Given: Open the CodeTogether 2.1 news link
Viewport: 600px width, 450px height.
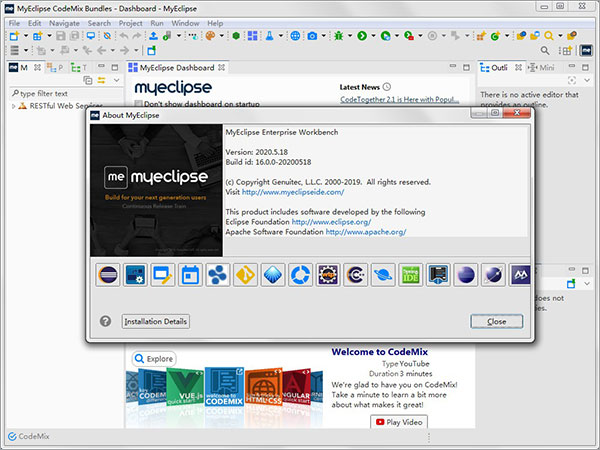Looking at the screenshot, I should click(399, 99).
